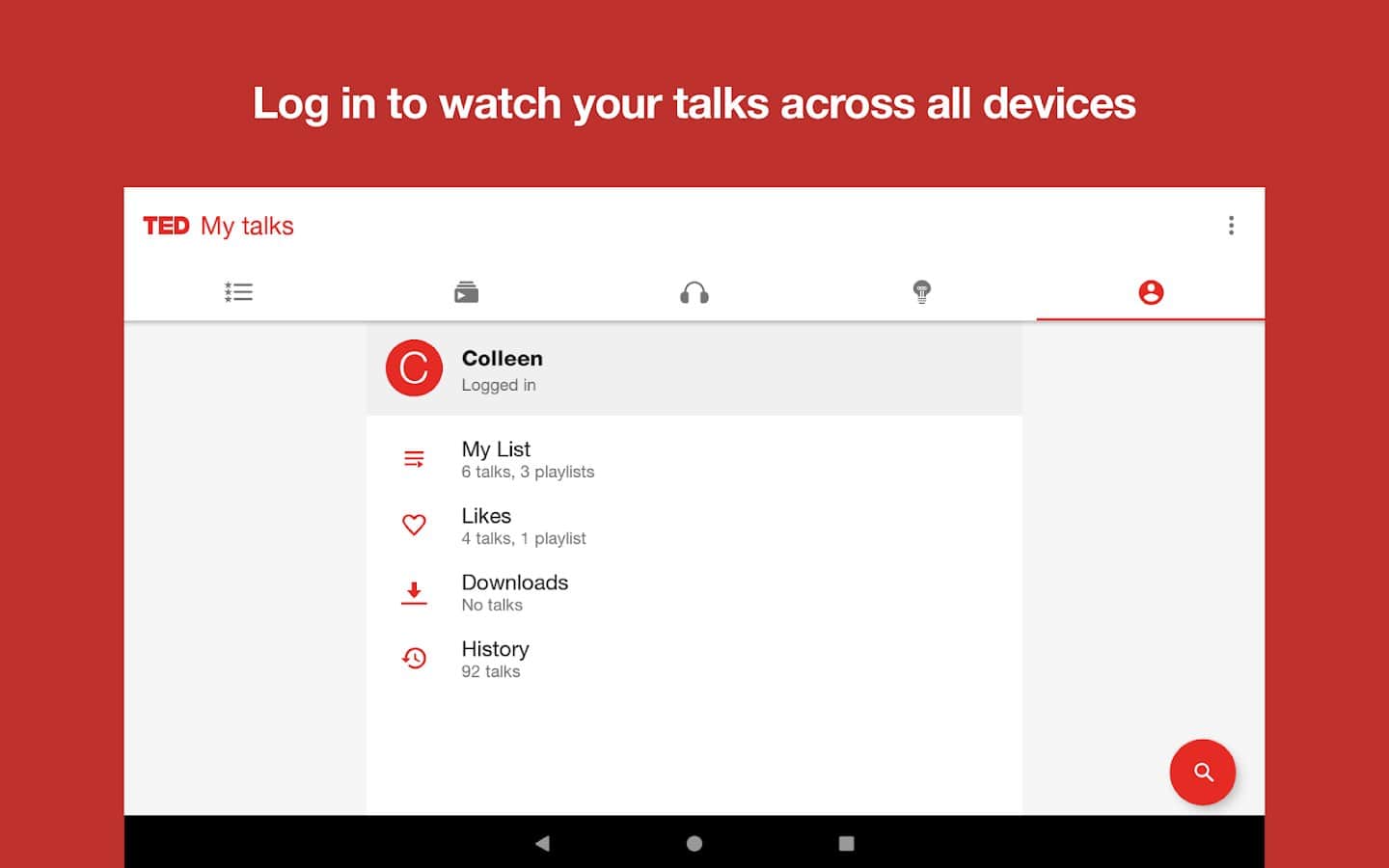
Task: Select the profile My talks tab
Action: coord(1150,292)
